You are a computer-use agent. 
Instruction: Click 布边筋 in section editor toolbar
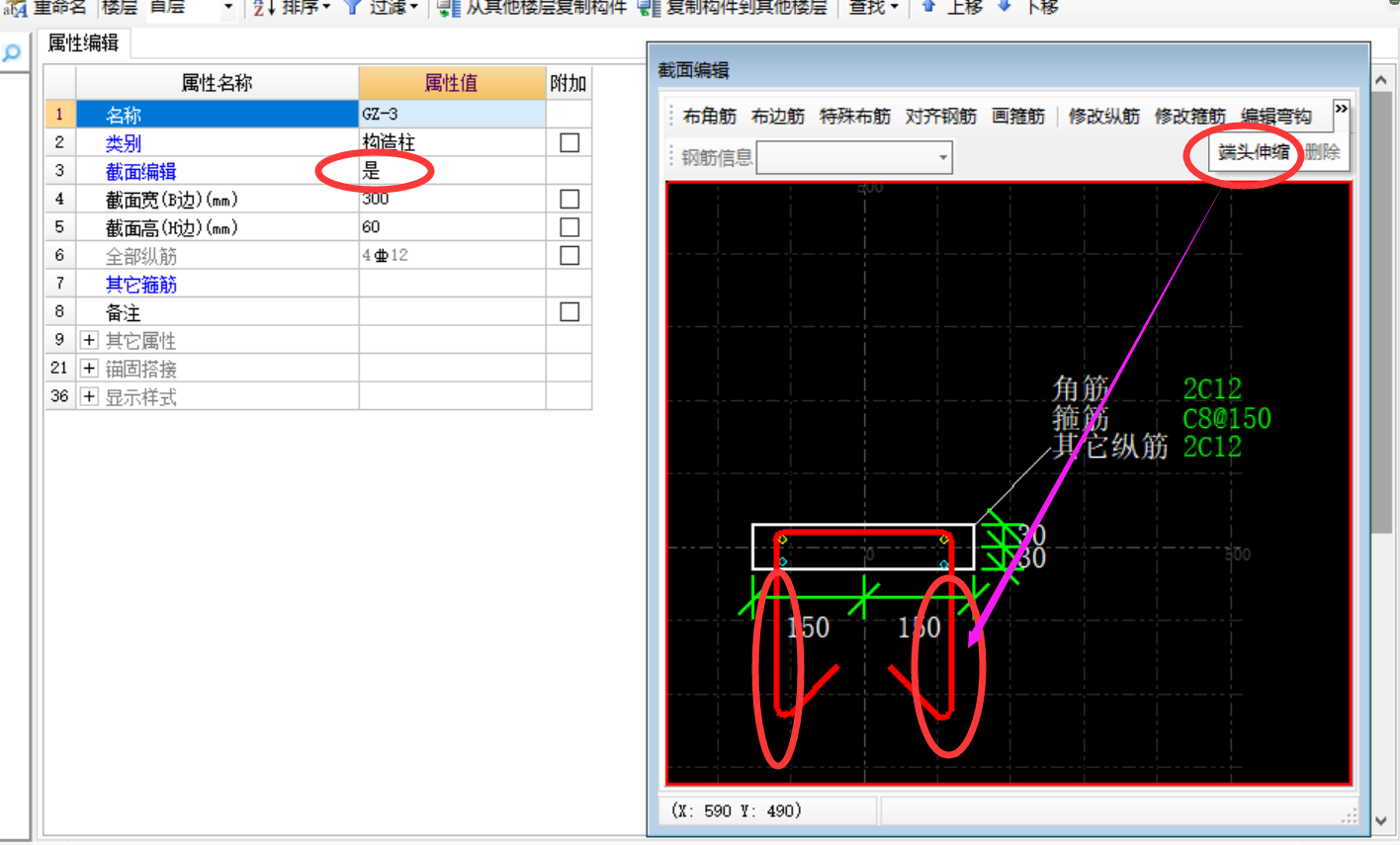pyautogui.click(x=778, y=117)
